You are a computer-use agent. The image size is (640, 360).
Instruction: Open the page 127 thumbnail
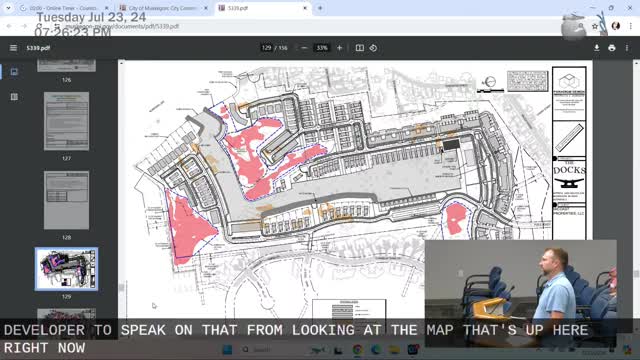tap(67, 121)
